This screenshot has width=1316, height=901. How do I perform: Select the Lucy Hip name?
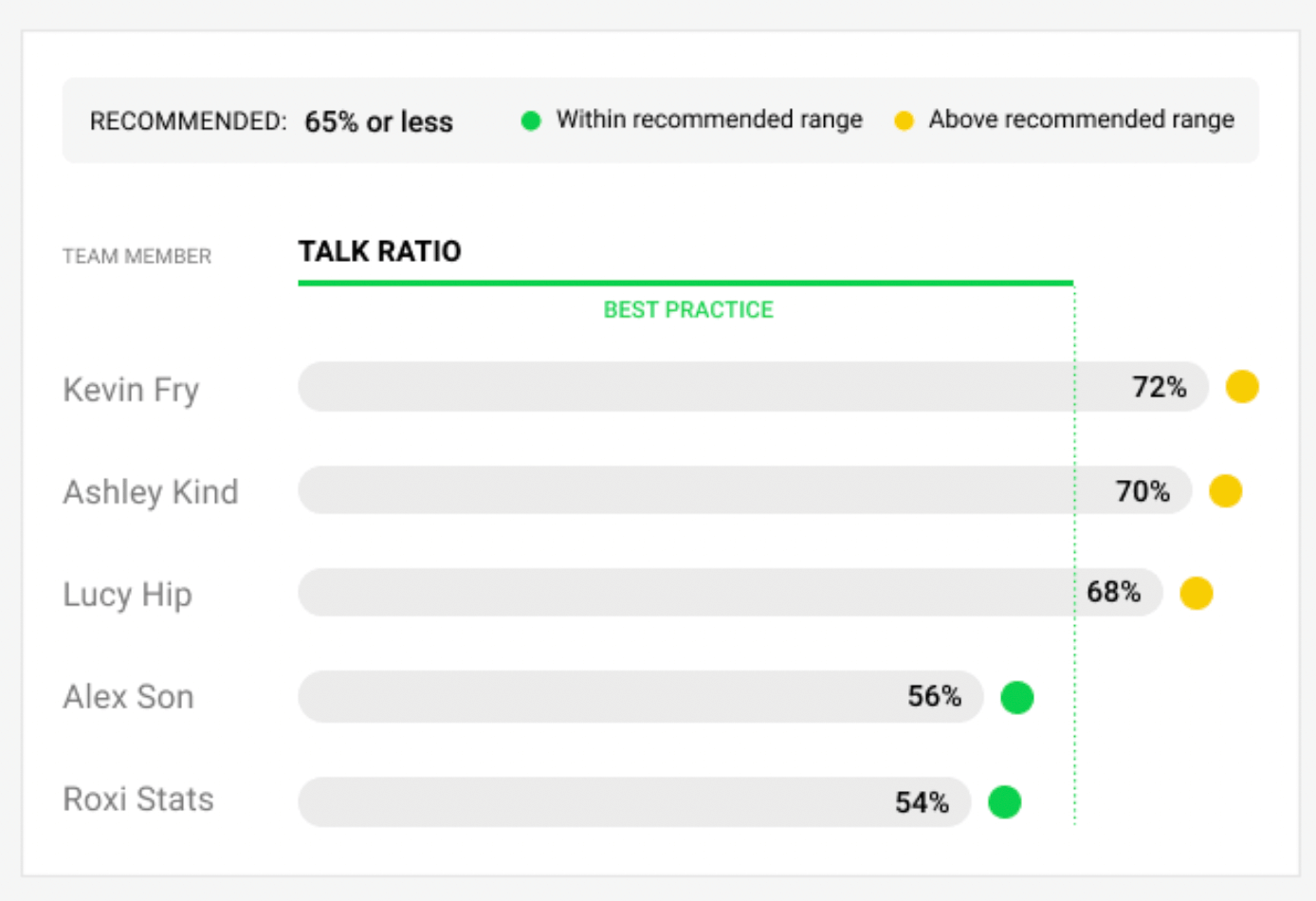point(127,595)
